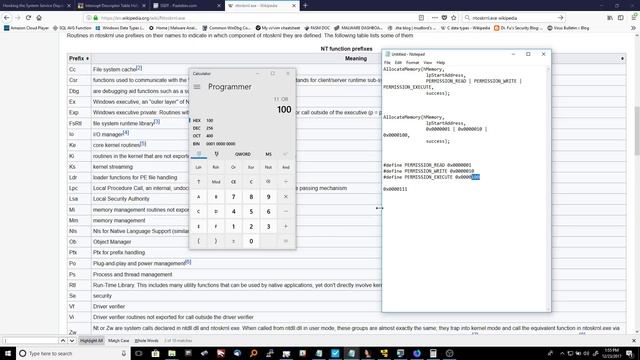This screenshot has height=360, width=640.
Task: Sort the table by Prefix column
Action: 79,58
